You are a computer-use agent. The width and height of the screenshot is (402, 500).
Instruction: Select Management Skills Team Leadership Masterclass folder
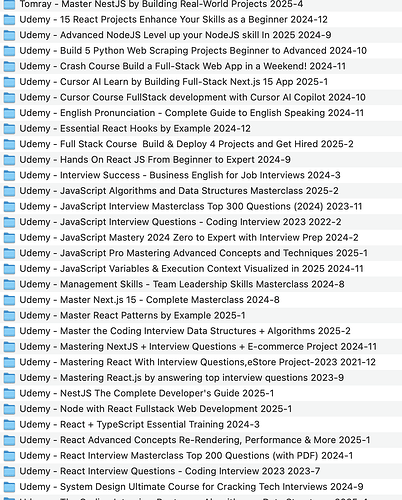(x=201, y=284)
